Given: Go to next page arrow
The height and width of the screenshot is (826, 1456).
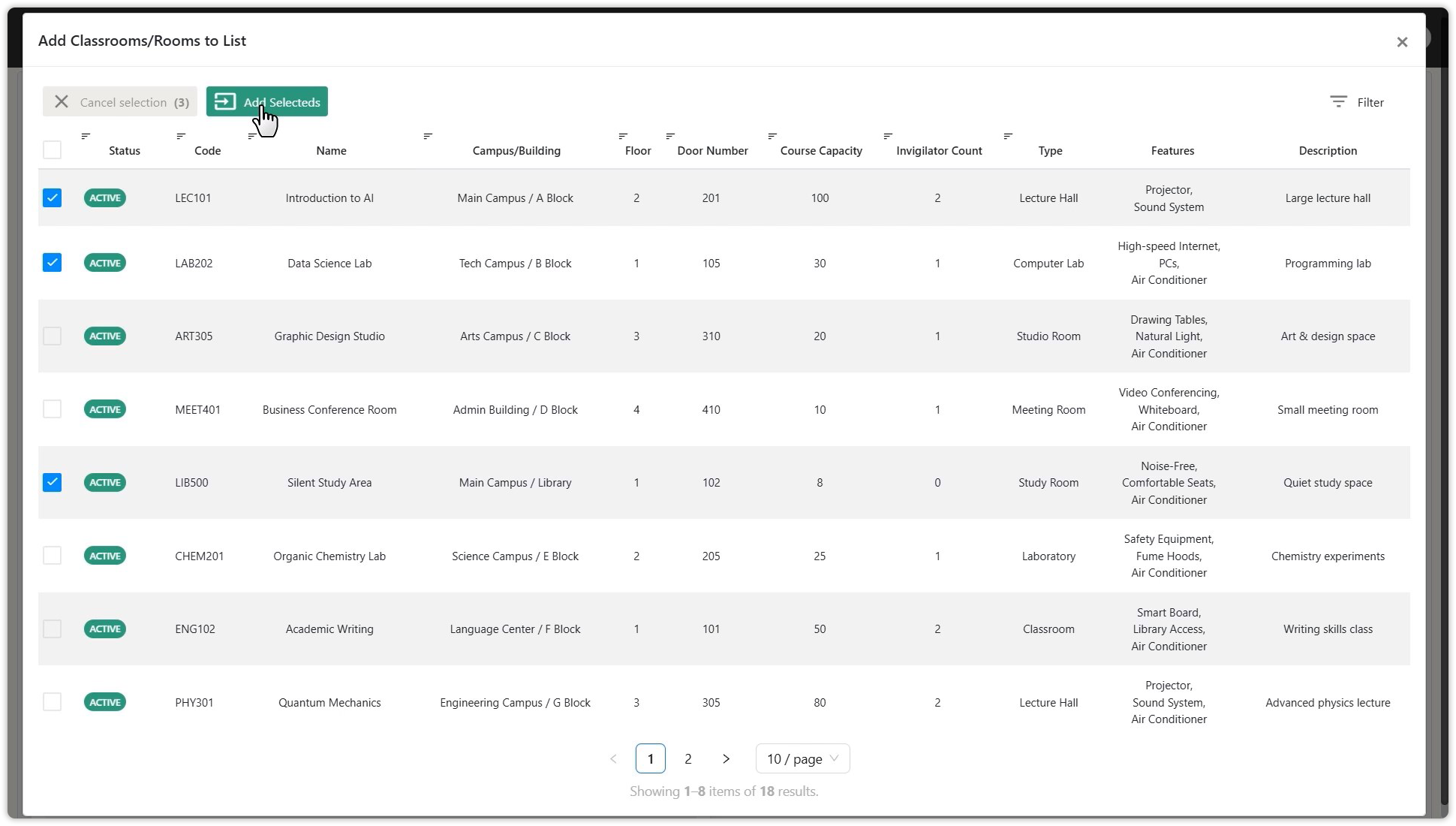Looking at the screenshot, I should tap(726, 758).
